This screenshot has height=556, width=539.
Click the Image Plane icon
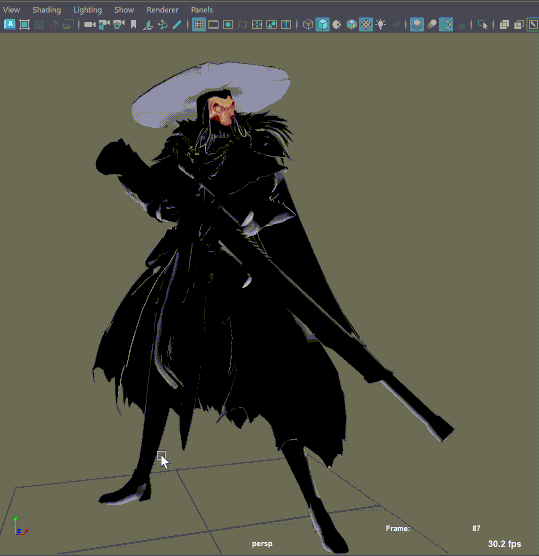[148, 24]
